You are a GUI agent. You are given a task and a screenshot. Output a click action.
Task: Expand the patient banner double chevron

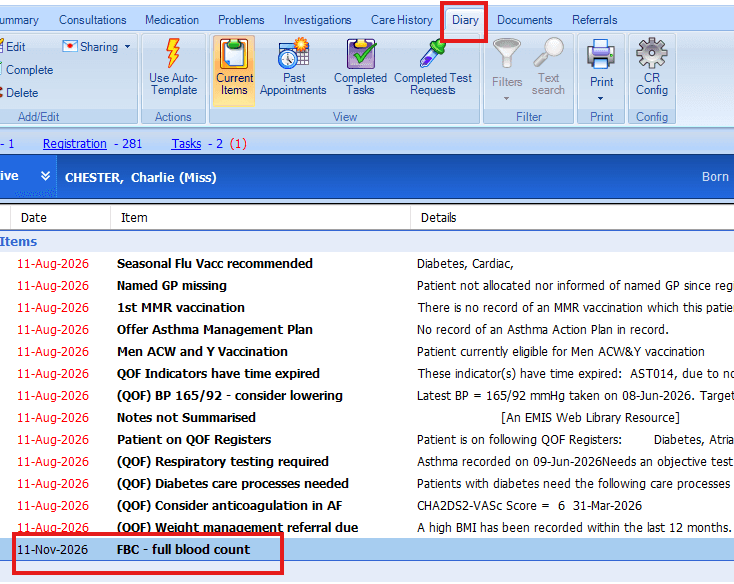click(x=45, y=176)
